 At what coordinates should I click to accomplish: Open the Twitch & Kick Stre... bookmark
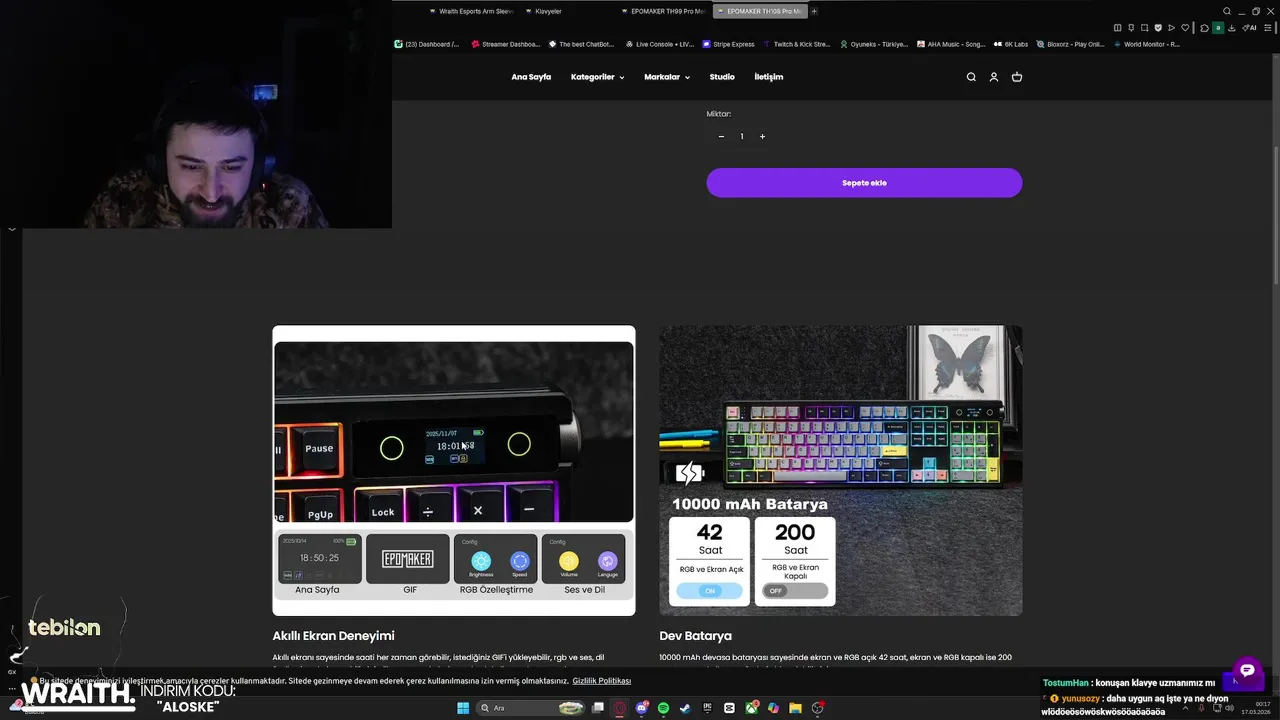point(796,44)
